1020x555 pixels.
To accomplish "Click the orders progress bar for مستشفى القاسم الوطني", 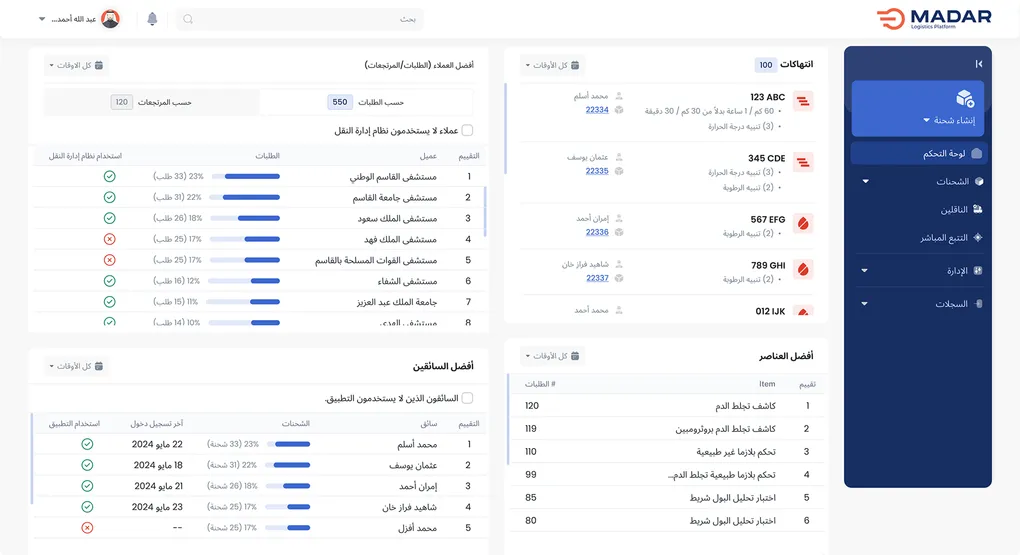I will [252, 176].
